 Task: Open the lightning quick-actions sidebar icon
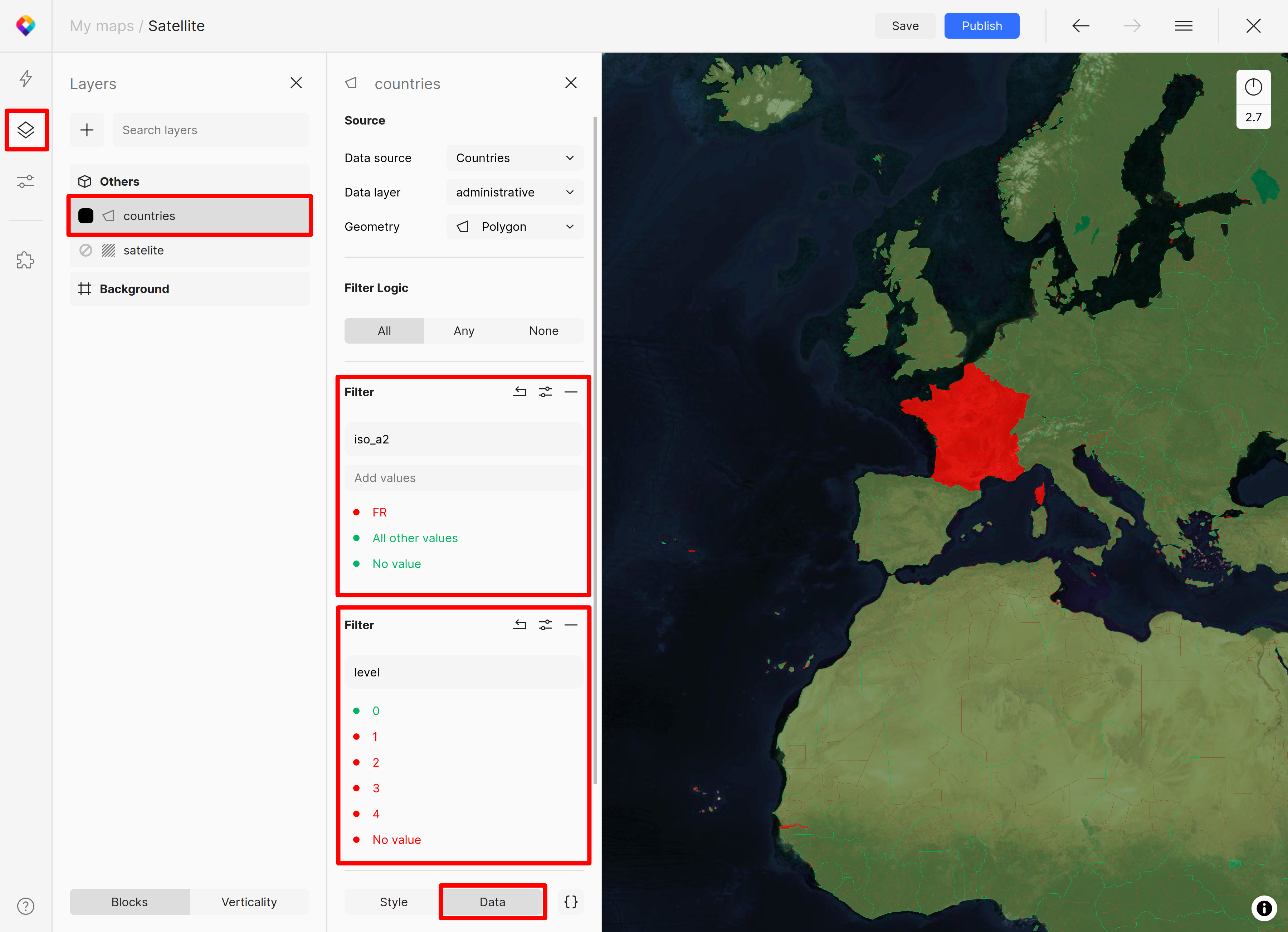point(25,78)
